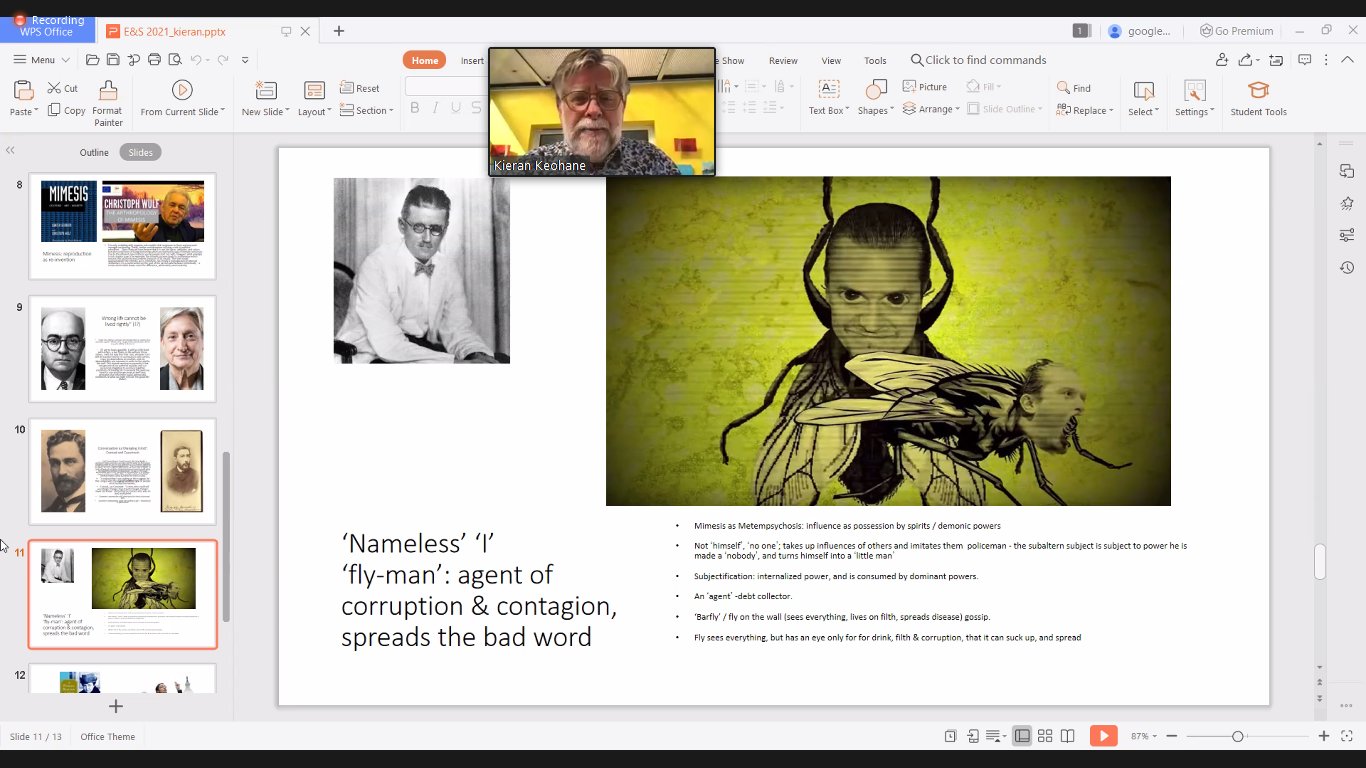Click the Save icon in quick access toolbar
The image size is (1366, 768).
click(113, 60)
